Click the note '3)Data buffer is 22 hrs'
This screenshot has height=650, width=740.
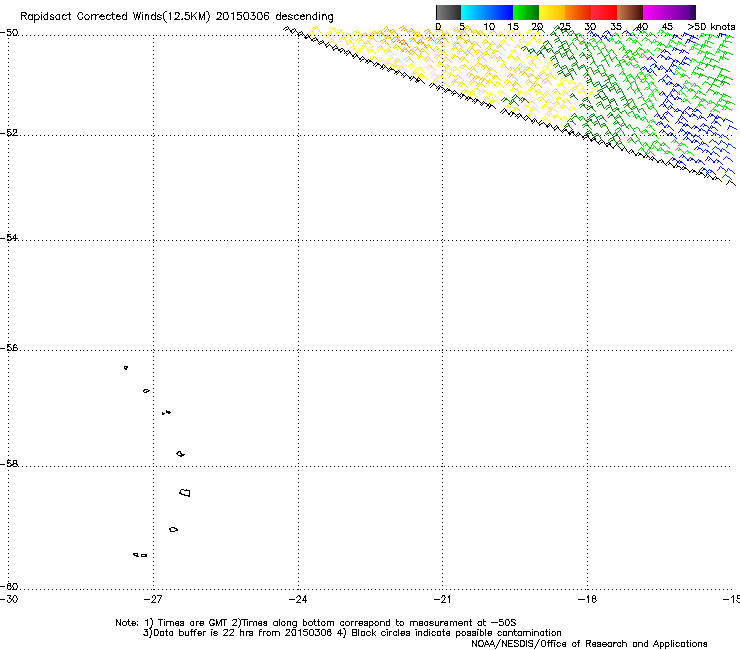238,633
